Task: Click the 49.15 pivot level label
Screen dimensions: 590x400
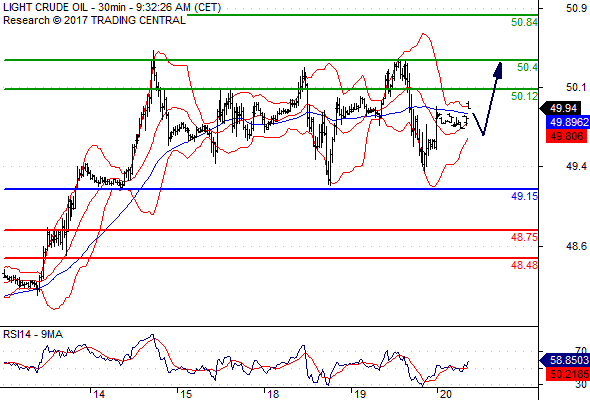Action: tap(524, 196)
